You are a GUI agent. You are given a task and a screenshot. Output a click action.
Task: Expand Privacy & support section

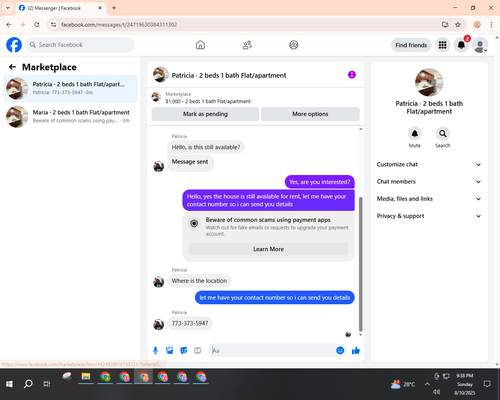429,216
